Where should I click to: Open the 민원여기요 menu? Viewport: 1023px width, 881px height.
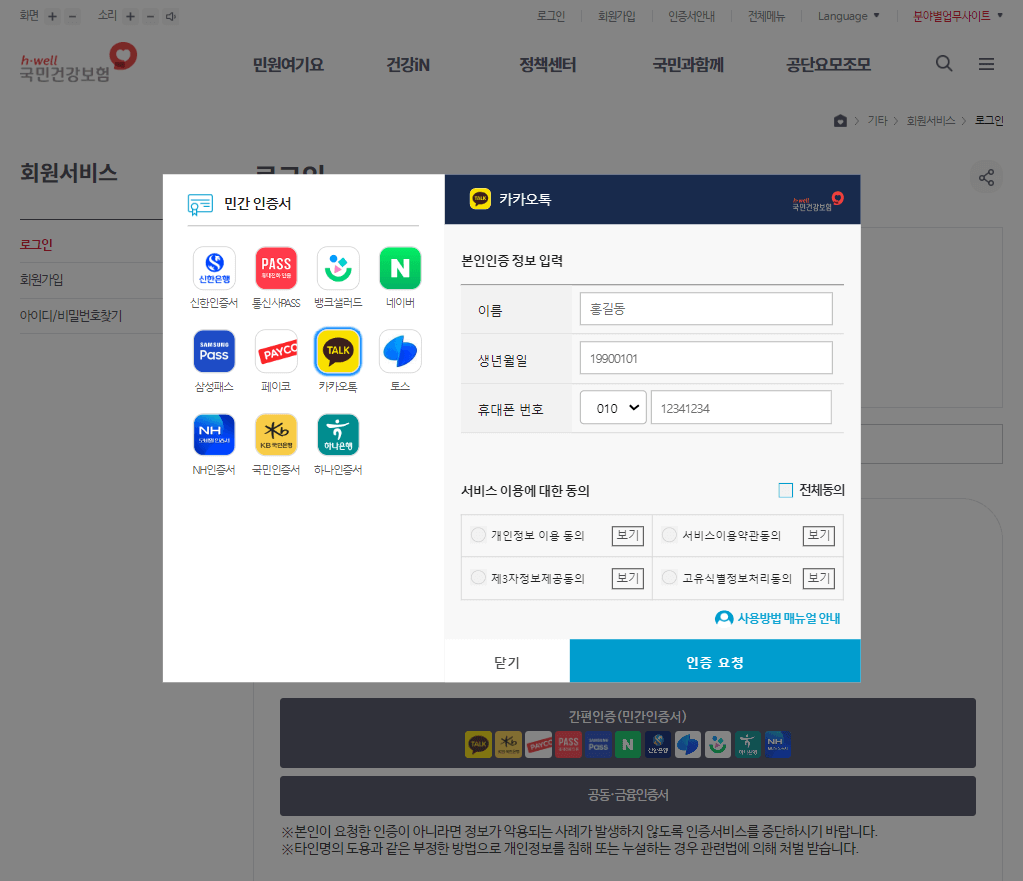[288, 65]
